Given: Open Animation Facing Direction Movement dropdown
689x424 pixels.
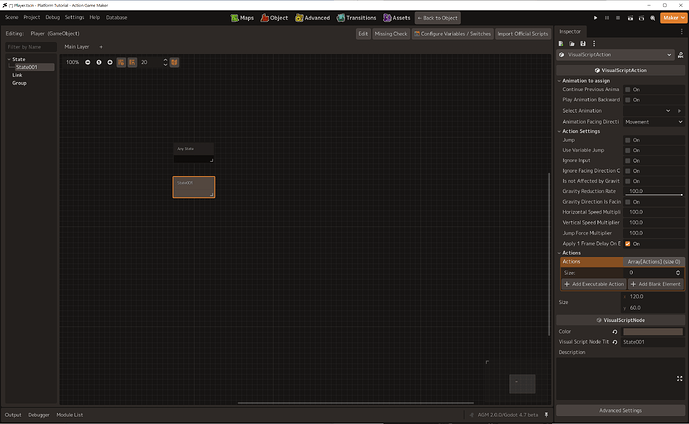Looking at the screenshot, I should click(653, 122).
